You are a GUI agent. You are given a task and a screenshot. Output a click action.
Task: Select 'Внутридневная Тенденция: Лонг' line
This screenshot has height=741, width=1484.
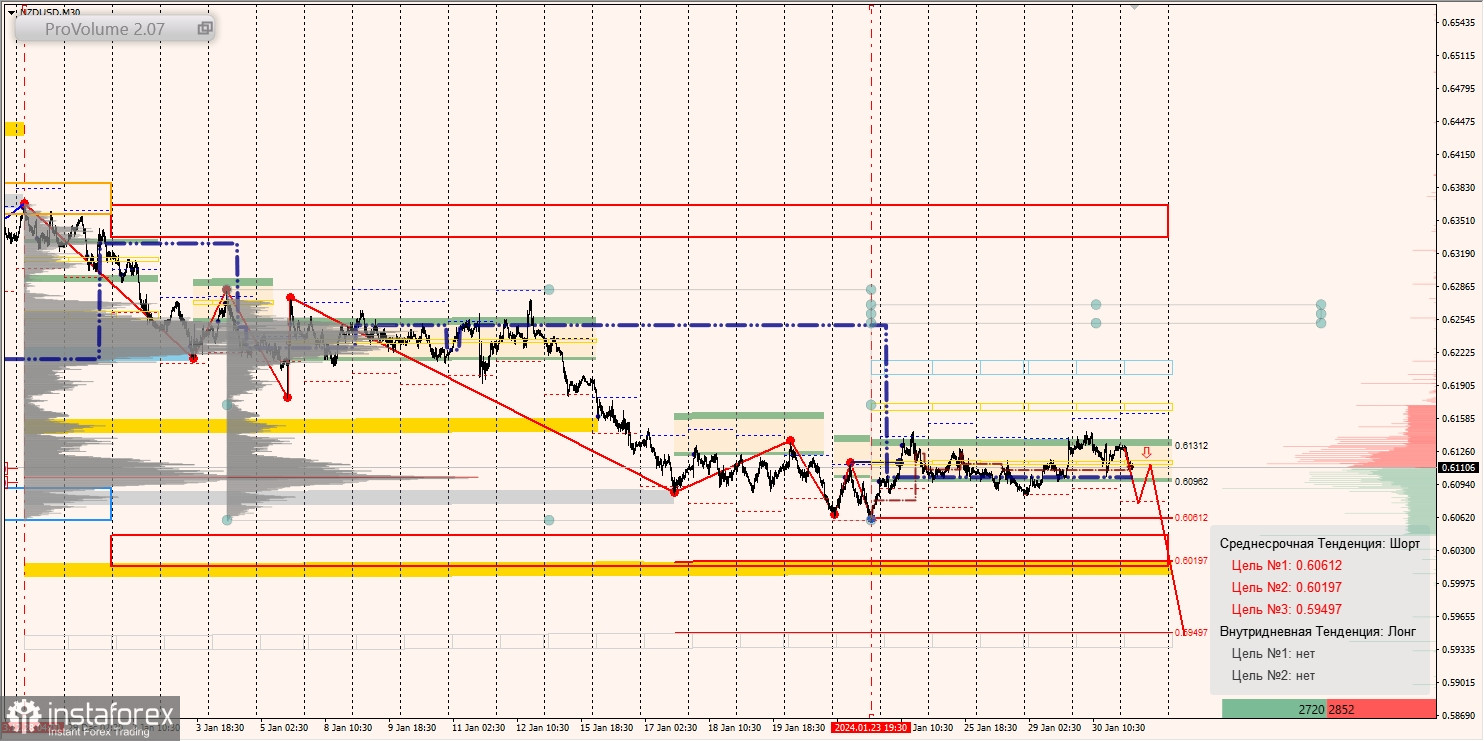point(1317,631)
